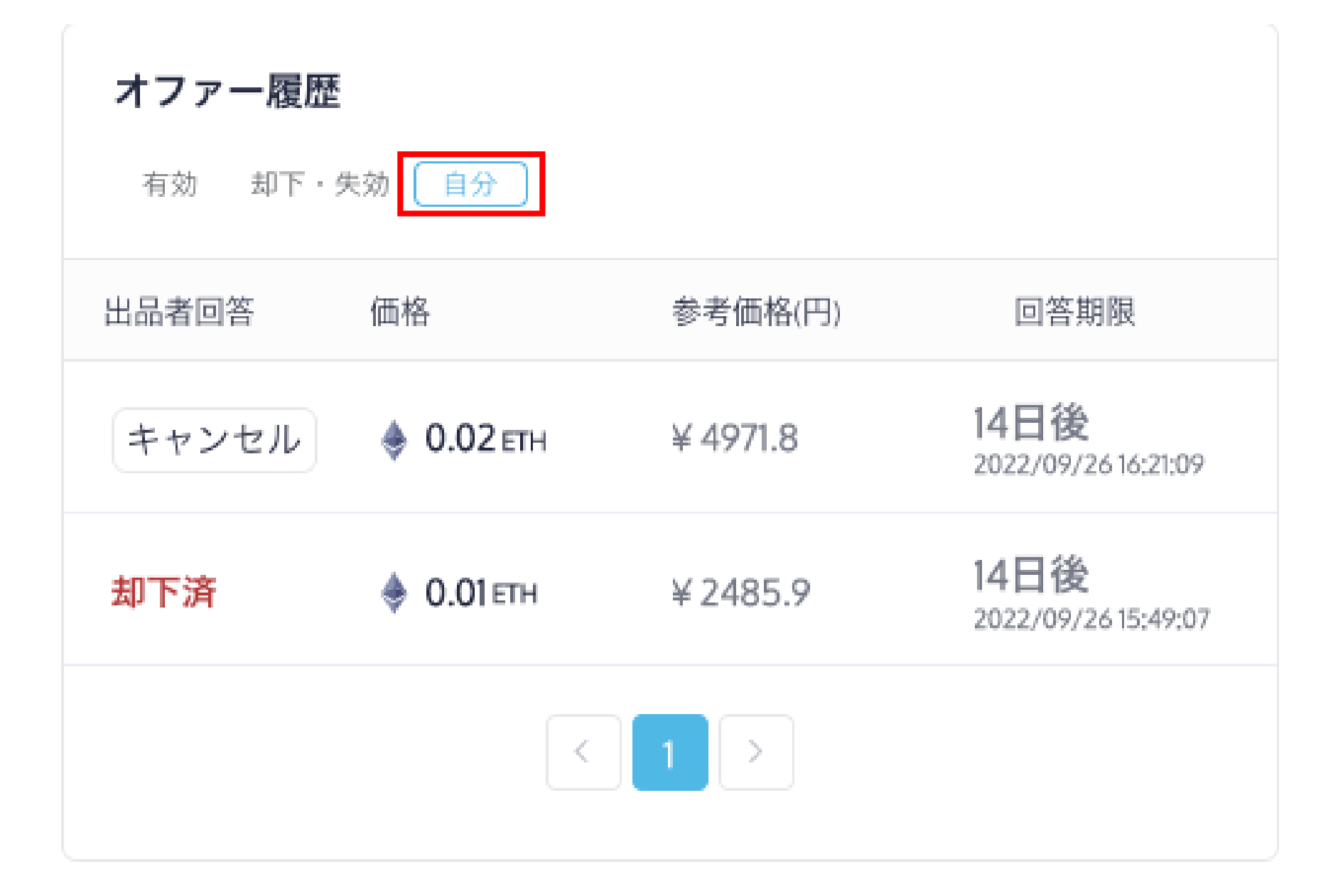Viewport: 1338px width, 896px height.
Task: Click the ¥4971.8 reference price
Action: point(735,438)
